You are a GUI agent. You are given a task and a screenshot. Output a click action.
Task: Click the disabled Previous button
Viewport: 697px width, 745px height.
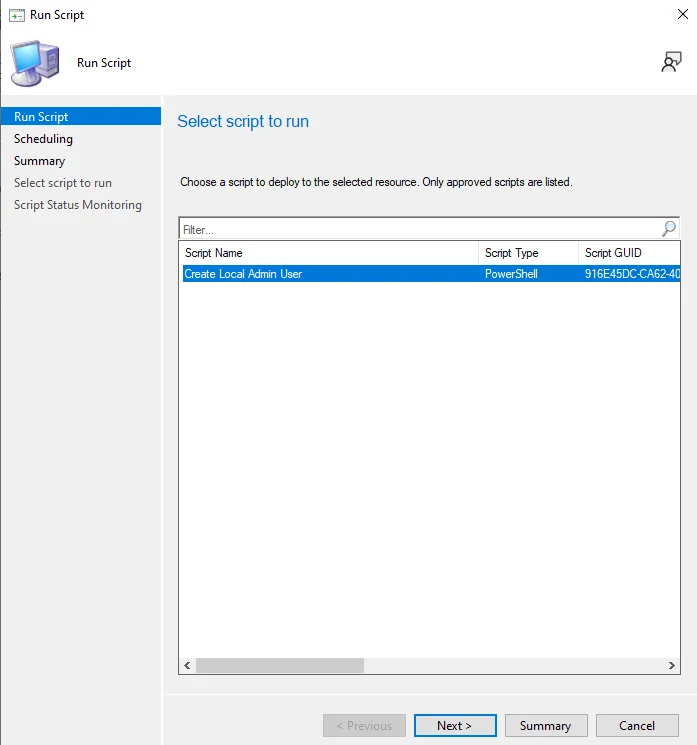pos(364,726)
